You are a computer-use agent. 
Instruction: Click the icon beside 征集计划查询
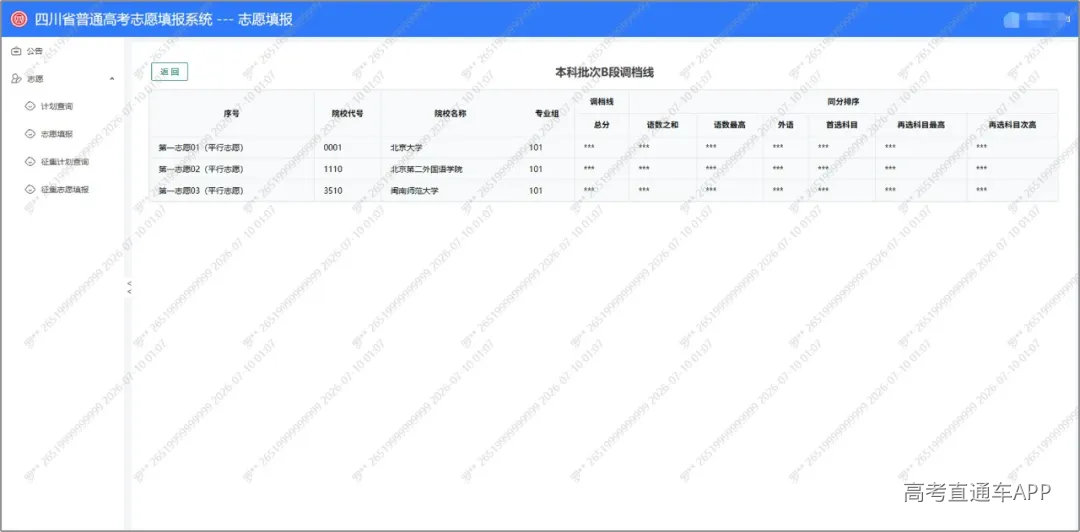(30, 161)
